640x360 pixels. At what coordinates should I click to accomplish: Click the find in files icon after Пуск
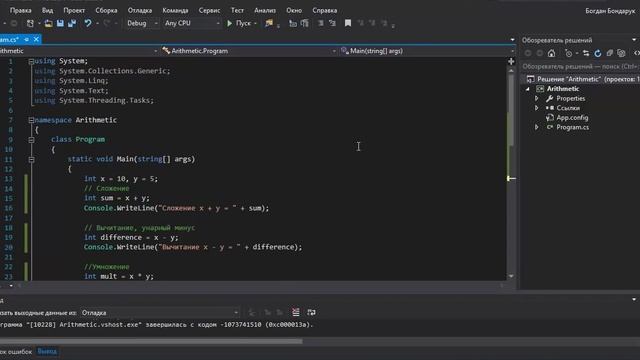pos(269,23)
